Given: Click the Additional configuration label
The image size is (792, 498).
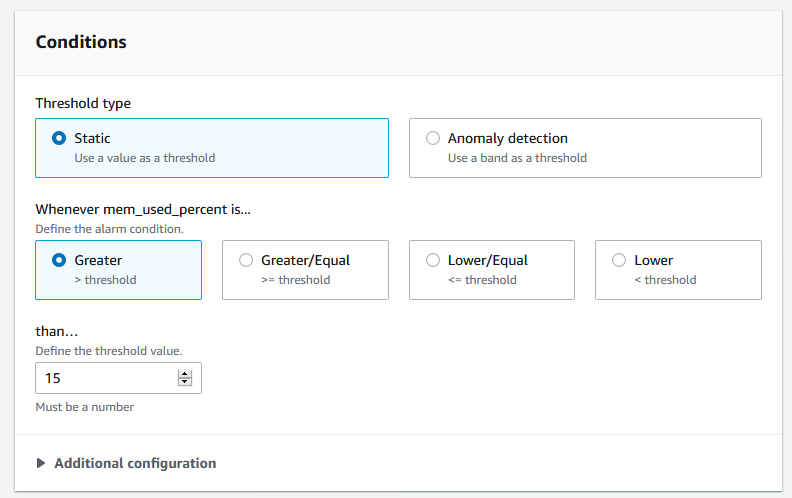Looking at the screenshot, I should click(135, 463).
